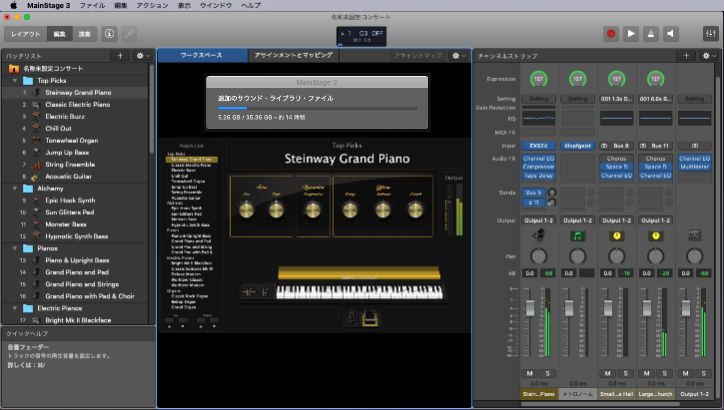
Task: Select the Tonewheel Organ patch
Action: [x=72, y=140]
